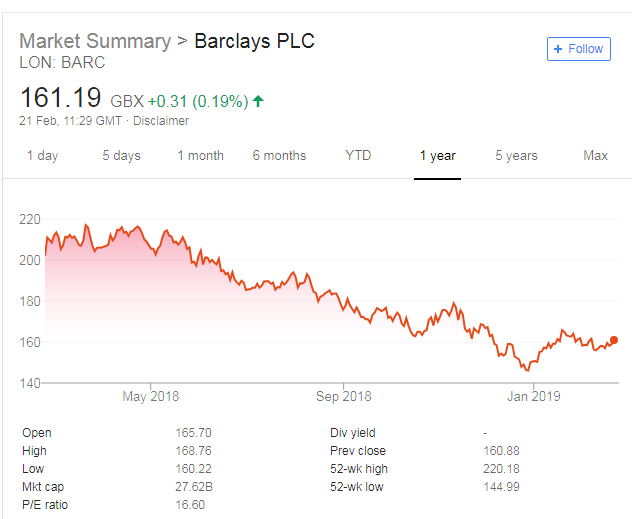Click the Barclays PLC title
This screenshot has width=632, height=519.
click(x=254, y=42)
